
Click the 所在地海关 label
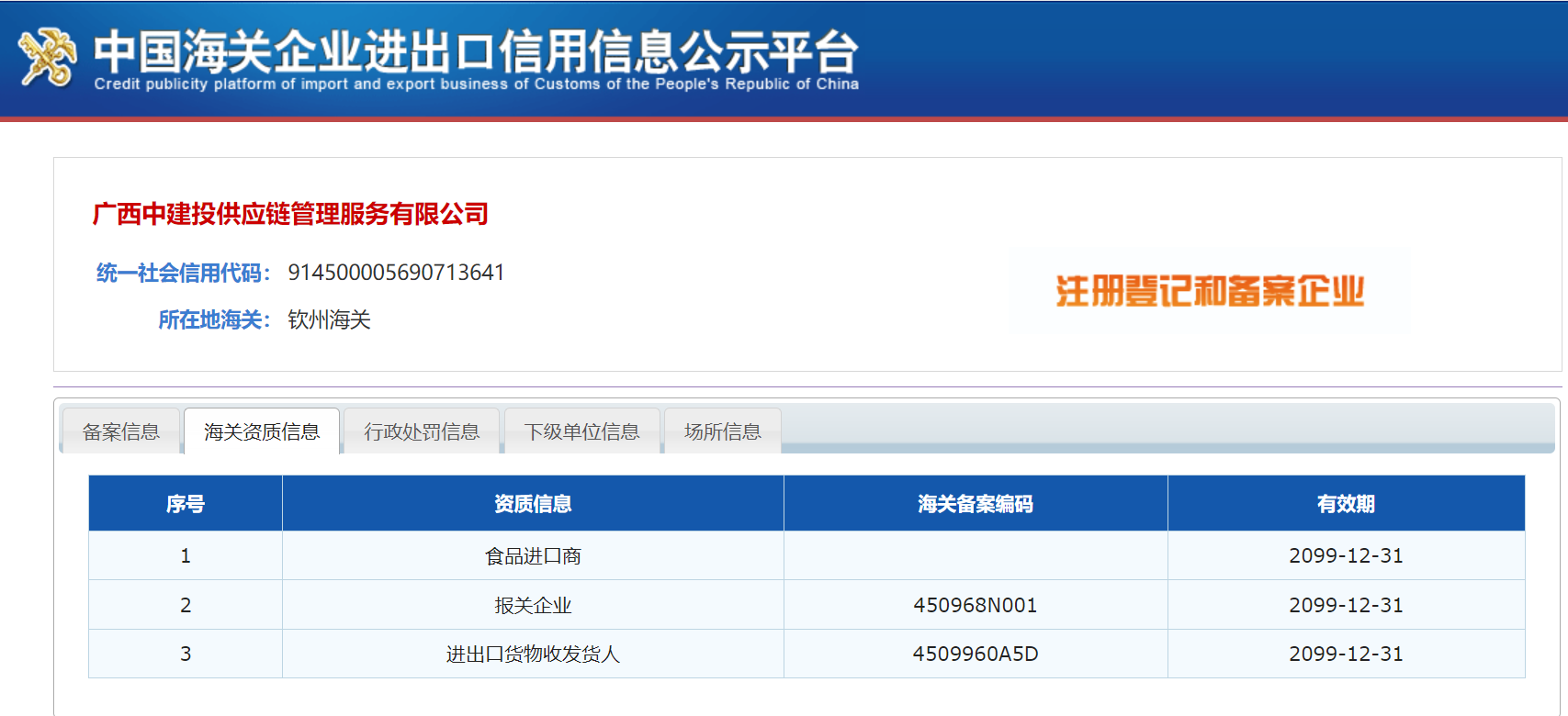click(214, 319)
